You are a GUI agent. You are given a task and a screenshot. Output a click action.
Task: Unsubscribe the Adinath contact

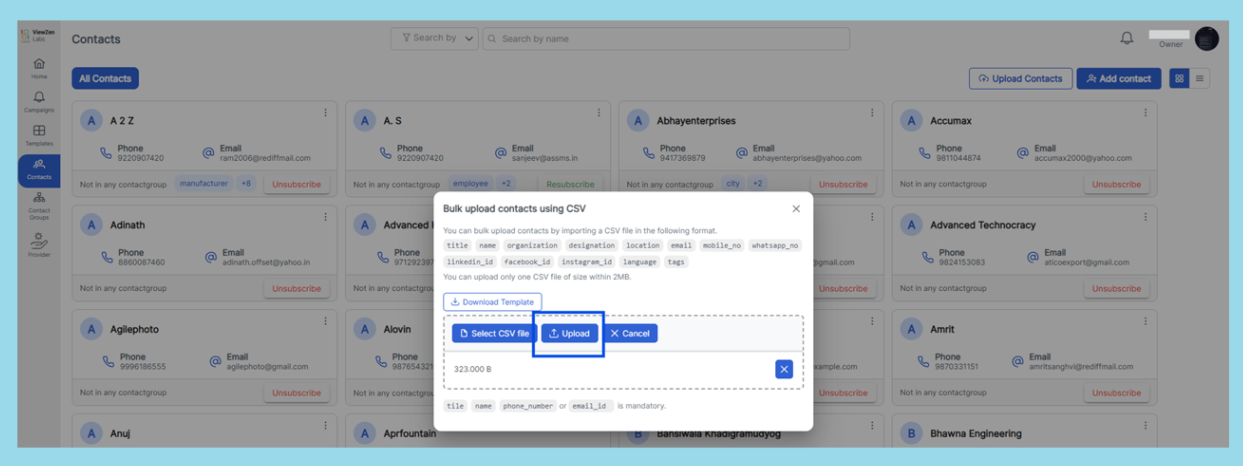click(296, 289)
